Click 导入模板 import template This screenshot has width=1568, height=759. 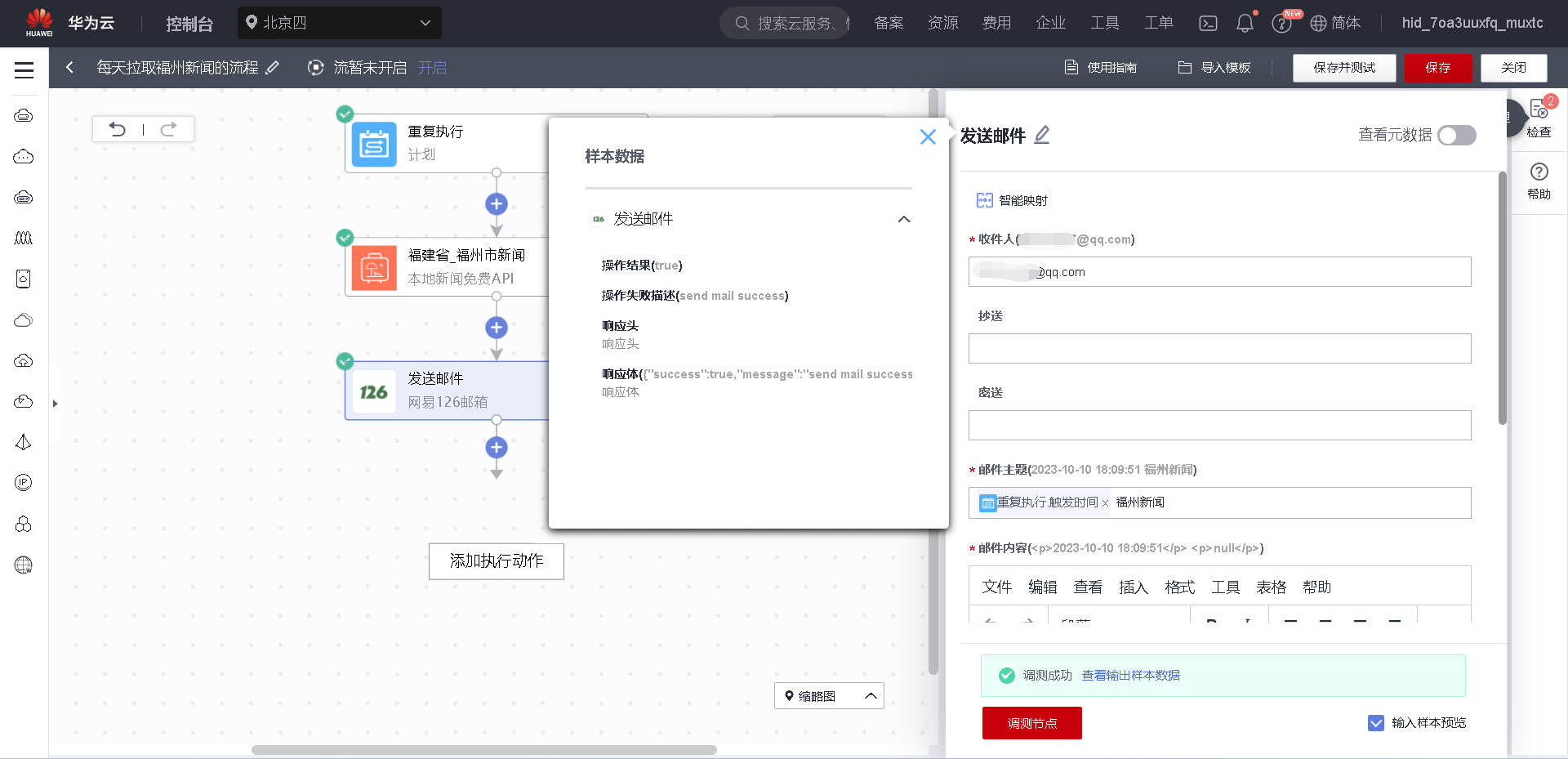[1214, 68]
